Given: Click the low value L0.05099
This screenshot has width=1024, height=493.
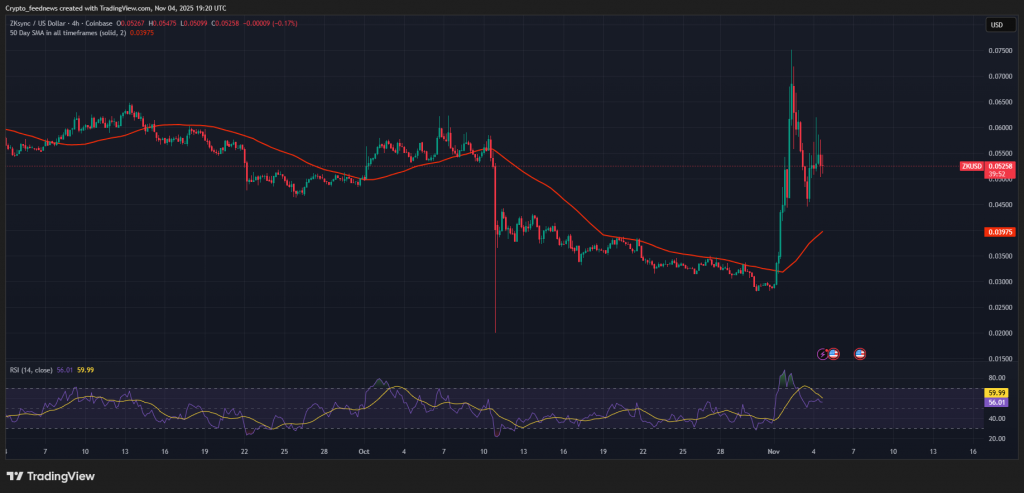Looking at the screenshot, I should pyautogui.click(x=193, y=24).
